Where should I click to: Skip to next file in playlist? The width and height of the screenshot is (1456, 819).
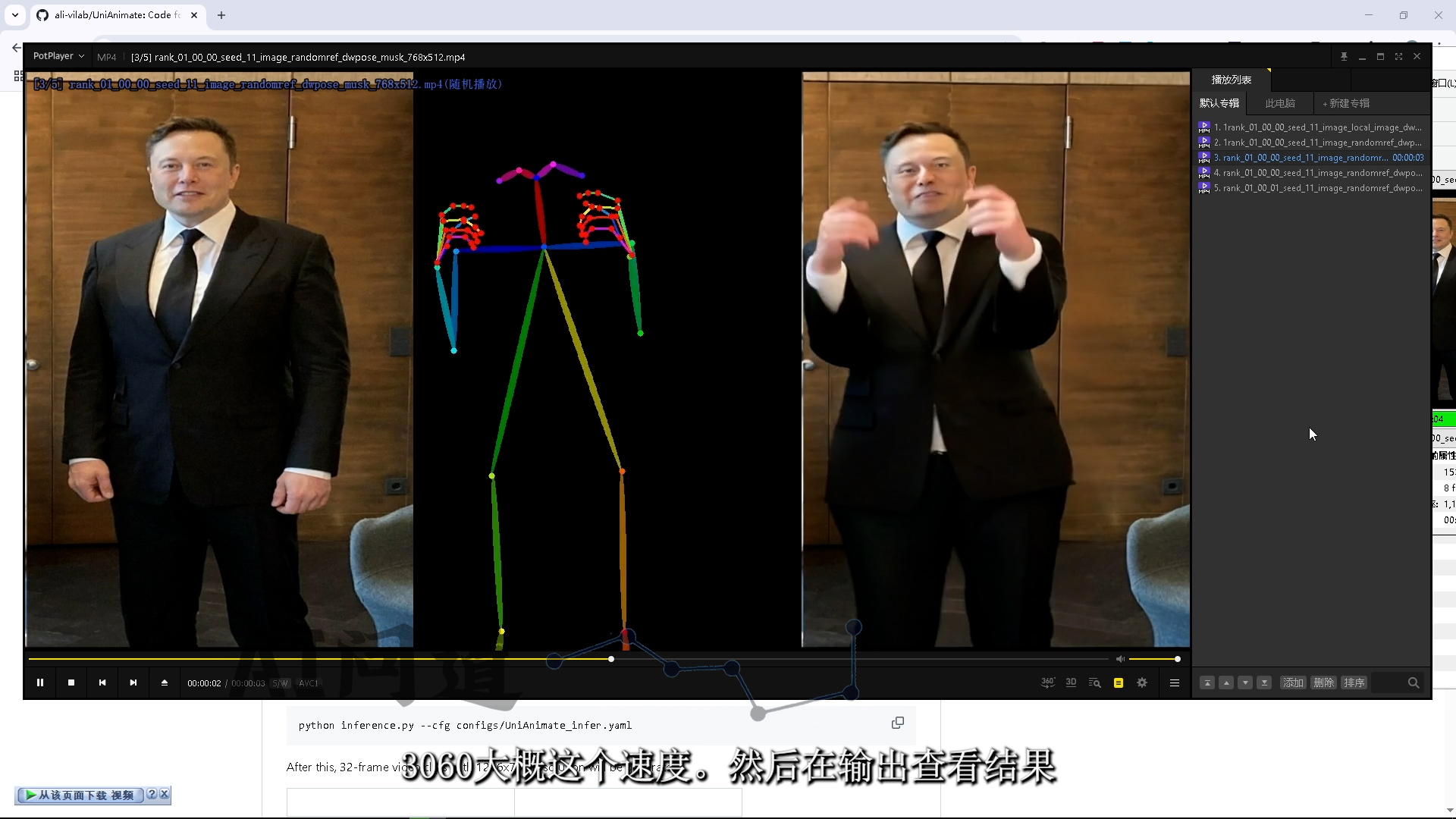133,682
